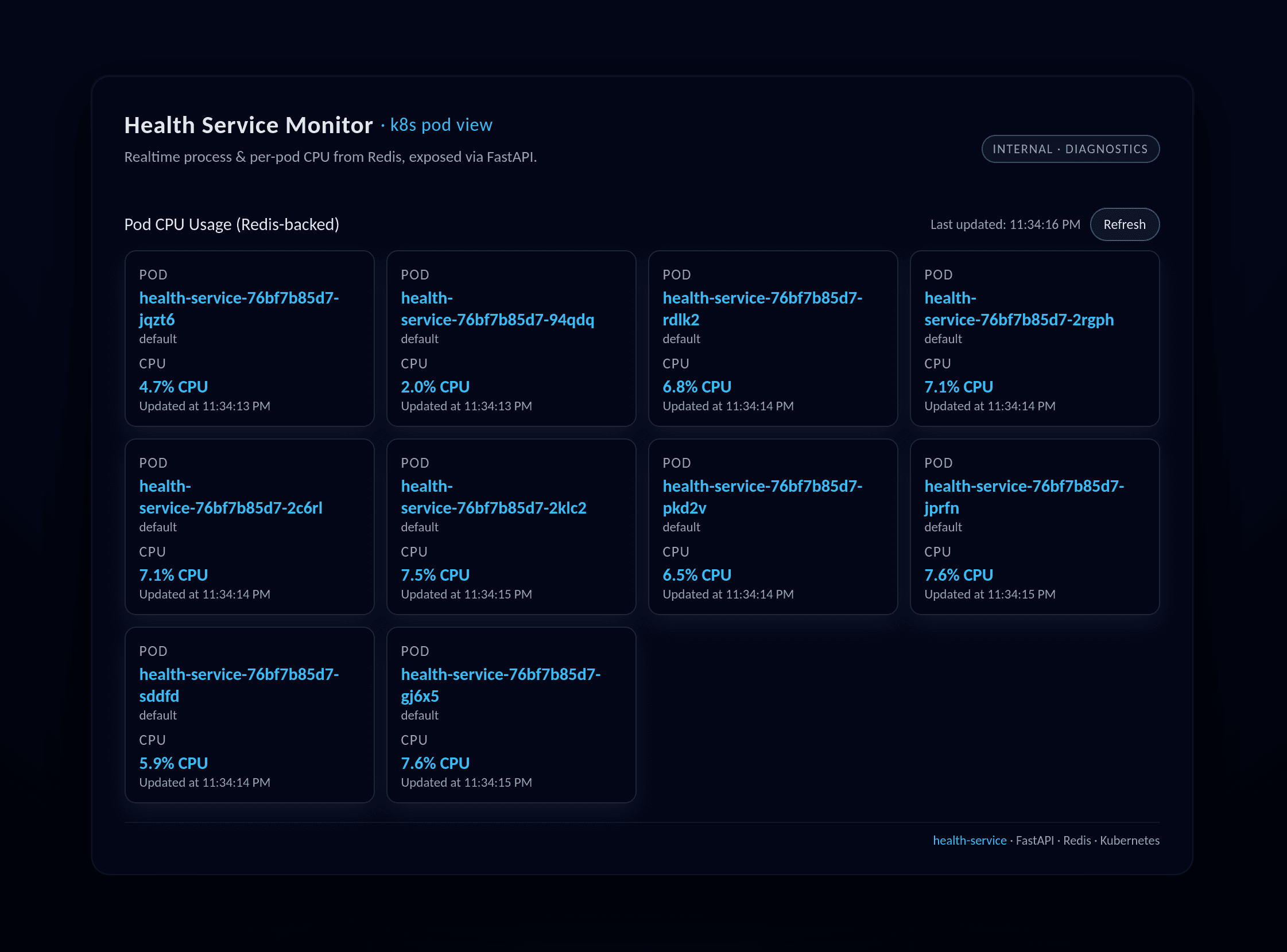Click the pod name ending in 2rgph
This screenshot has width=1287, height=952.
(1018, 309)
